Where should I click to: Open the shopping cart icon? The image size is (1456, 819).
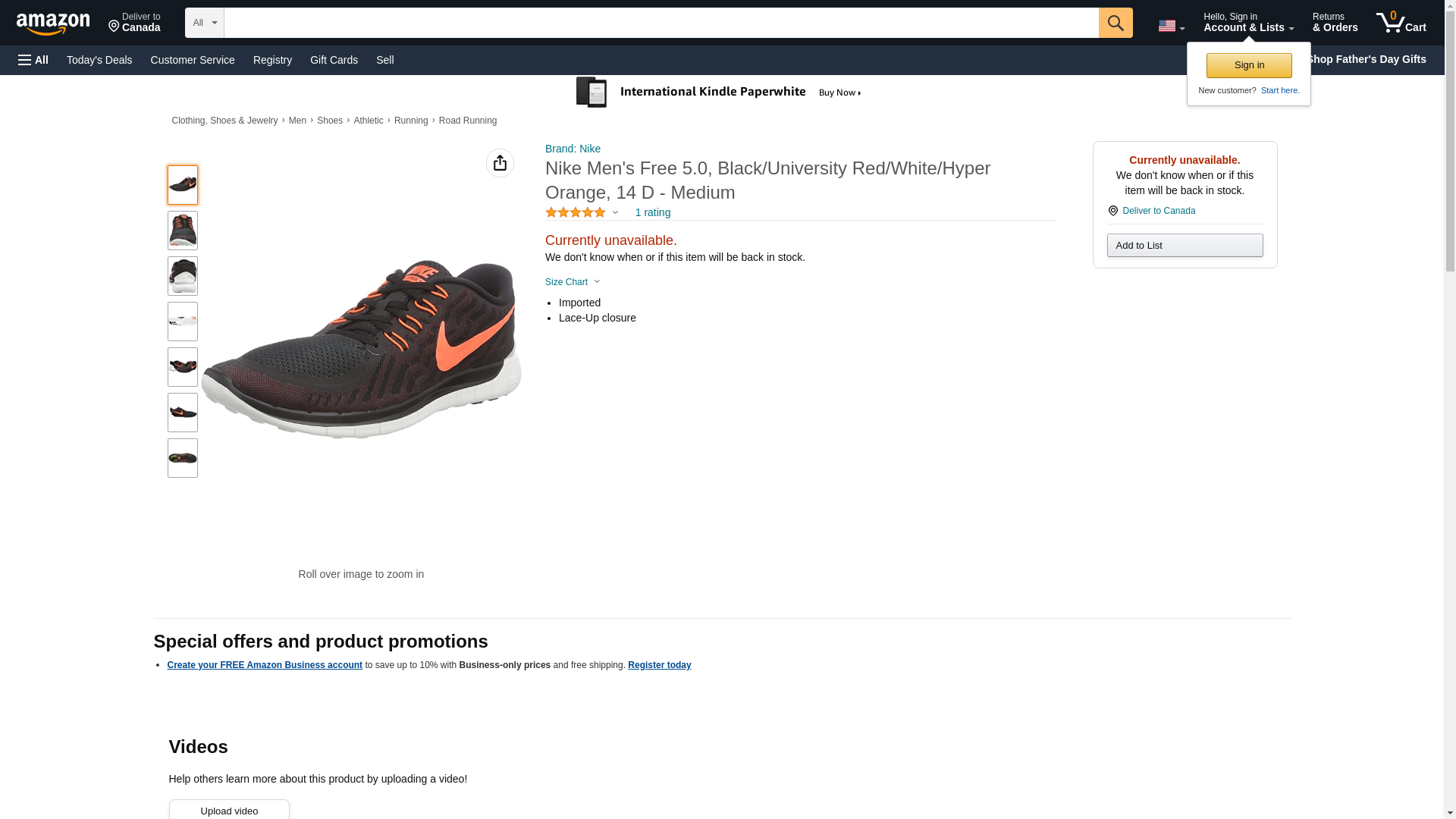(x=1401, y=23)
